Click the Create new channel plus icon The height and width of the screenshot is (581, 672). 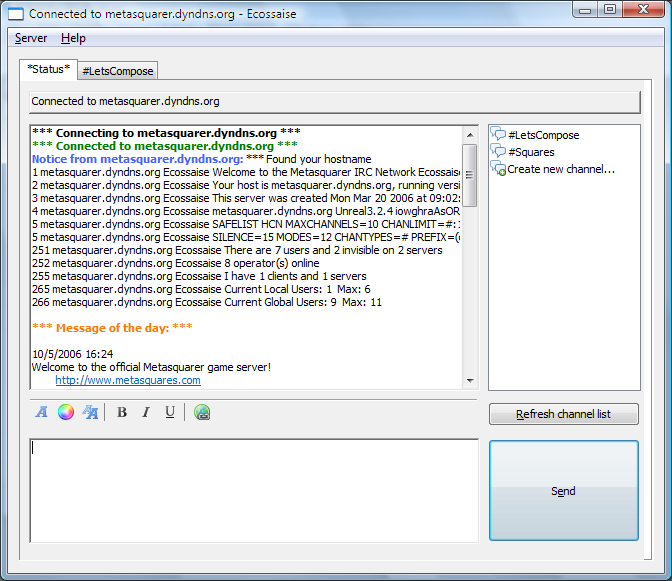[498, 169]
